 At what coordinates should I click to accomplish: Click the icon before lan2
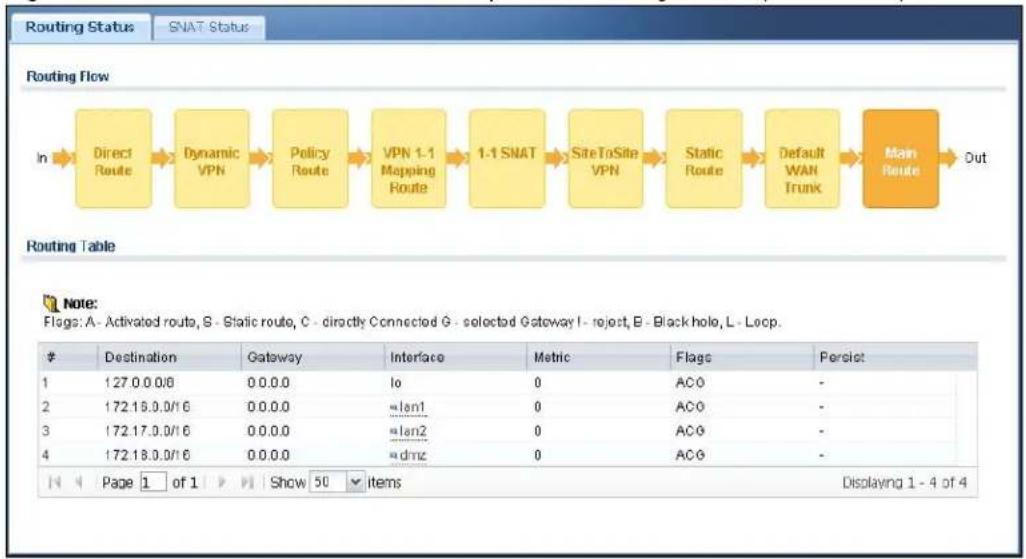pos(394,433)
